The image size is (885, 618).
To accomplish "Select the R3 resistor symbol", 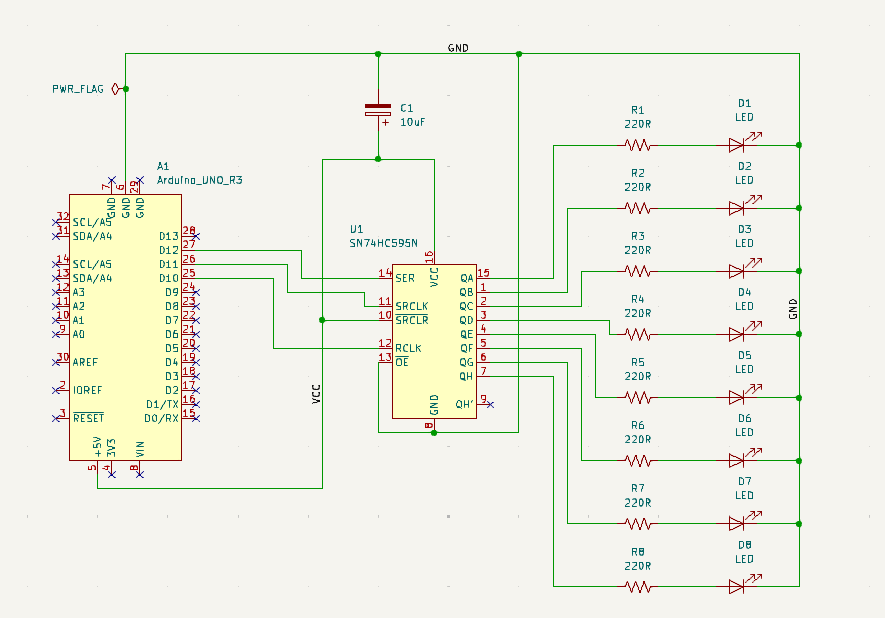I will 638,271.
